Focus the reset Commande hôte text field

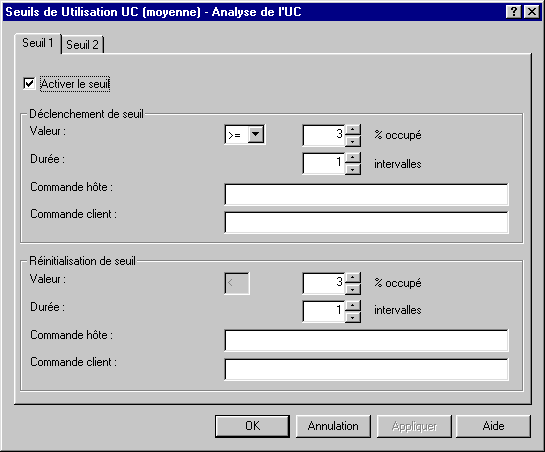[x=366, y=340]
